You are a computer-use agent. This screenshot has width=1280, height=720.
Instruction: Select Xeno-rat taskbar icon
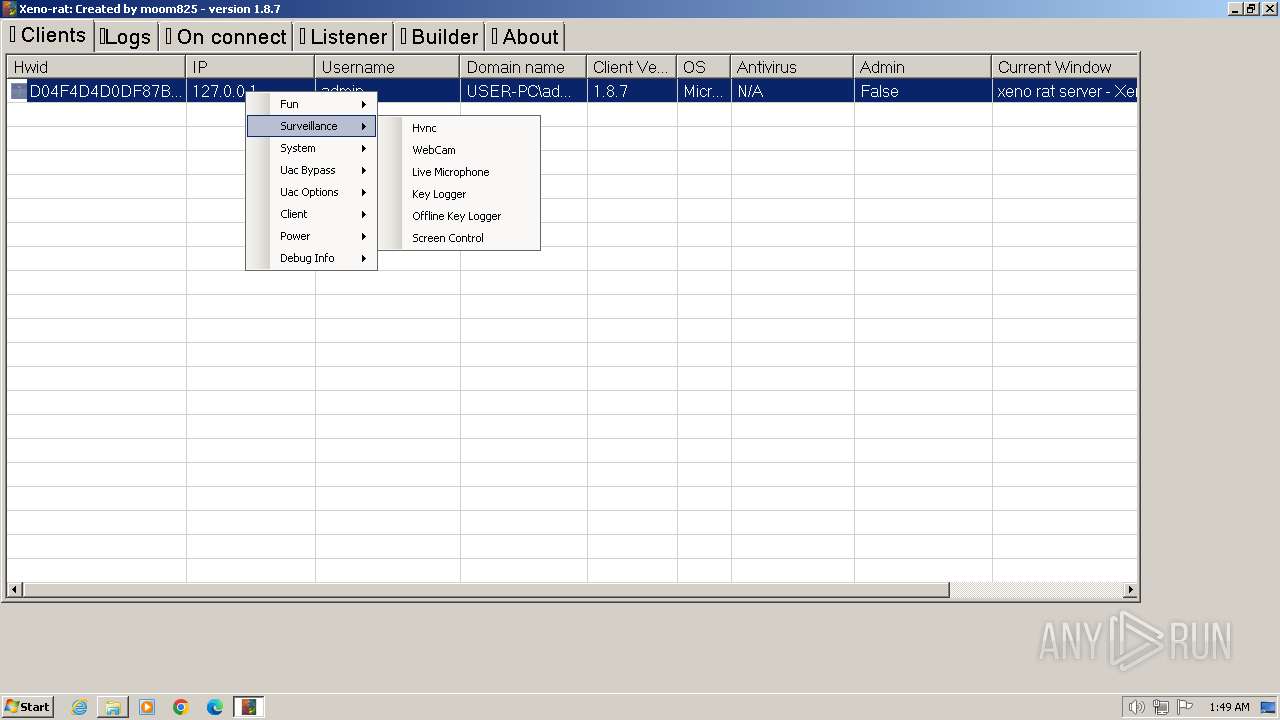coord(249,707)
